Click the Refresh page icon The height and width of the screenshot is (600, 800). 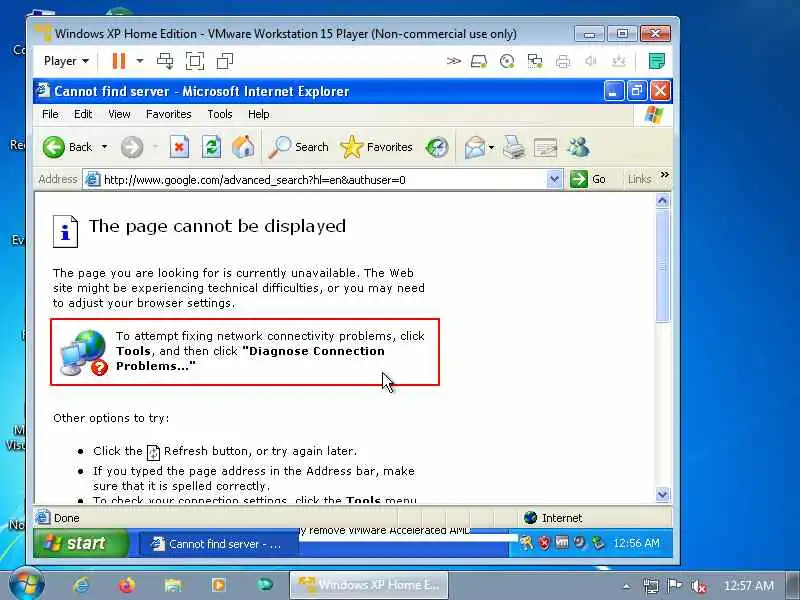(211, 147)
